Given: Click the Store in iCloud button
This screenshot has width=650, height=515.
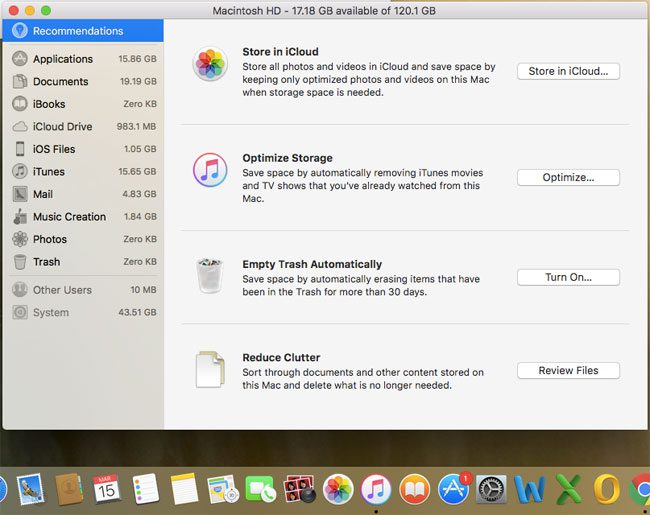Looking at the screenshot, I should (x=568, y=71).
